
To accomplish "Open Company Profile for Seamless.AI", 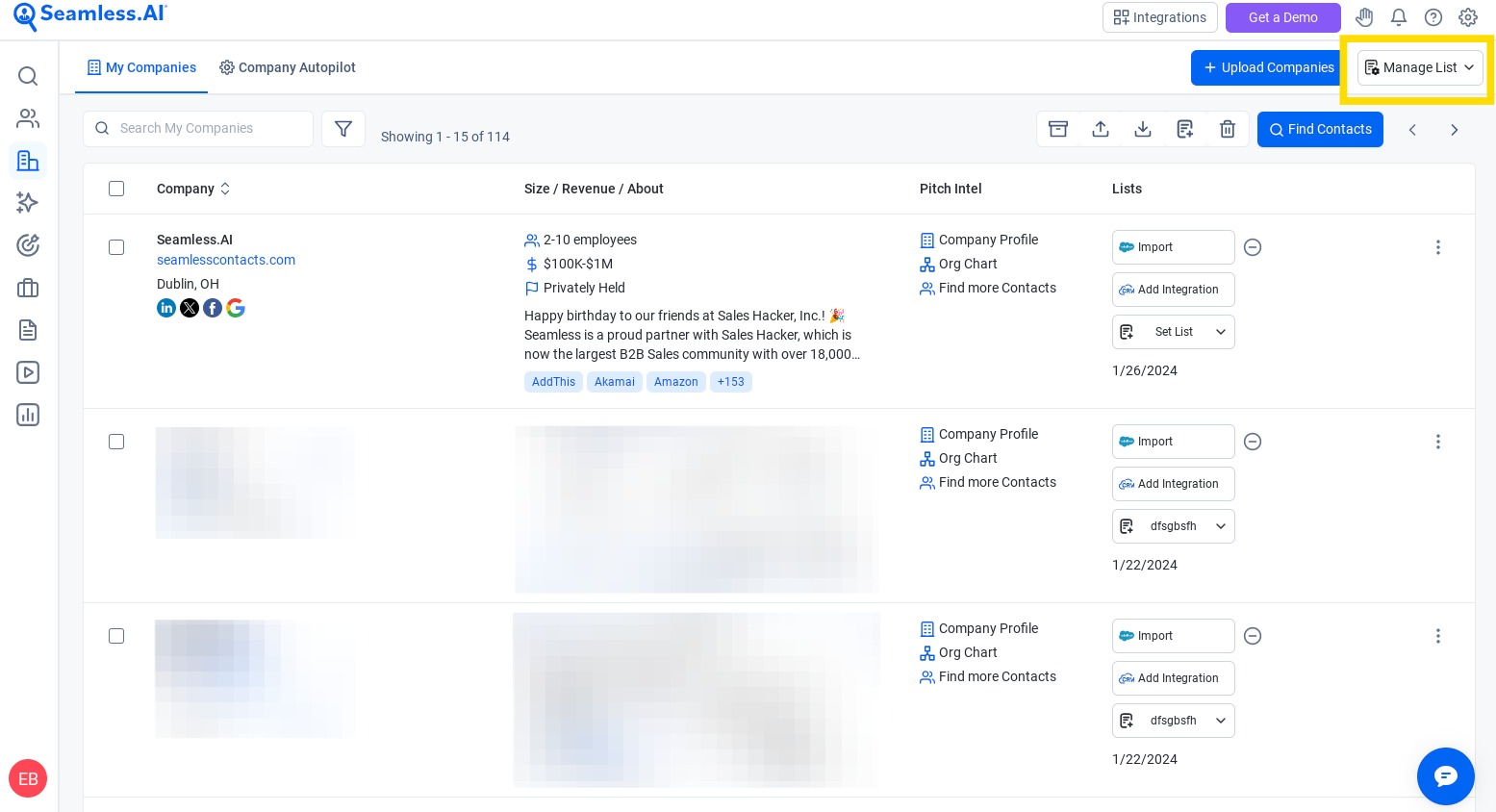I will [x=979, y=240].
